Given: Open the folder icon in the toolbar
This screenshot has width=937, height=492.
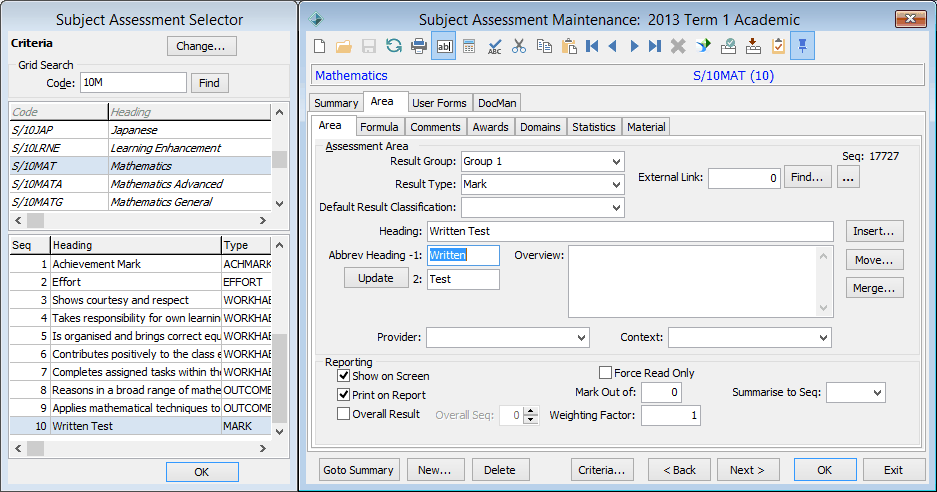Looking at the screenshot, I should click(344, 46).
